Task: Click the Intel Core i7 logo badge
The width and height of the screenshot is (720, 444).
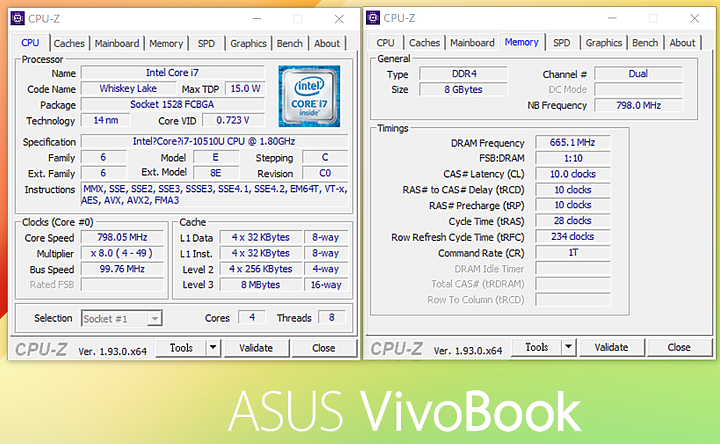Action: tap(309, 96)
